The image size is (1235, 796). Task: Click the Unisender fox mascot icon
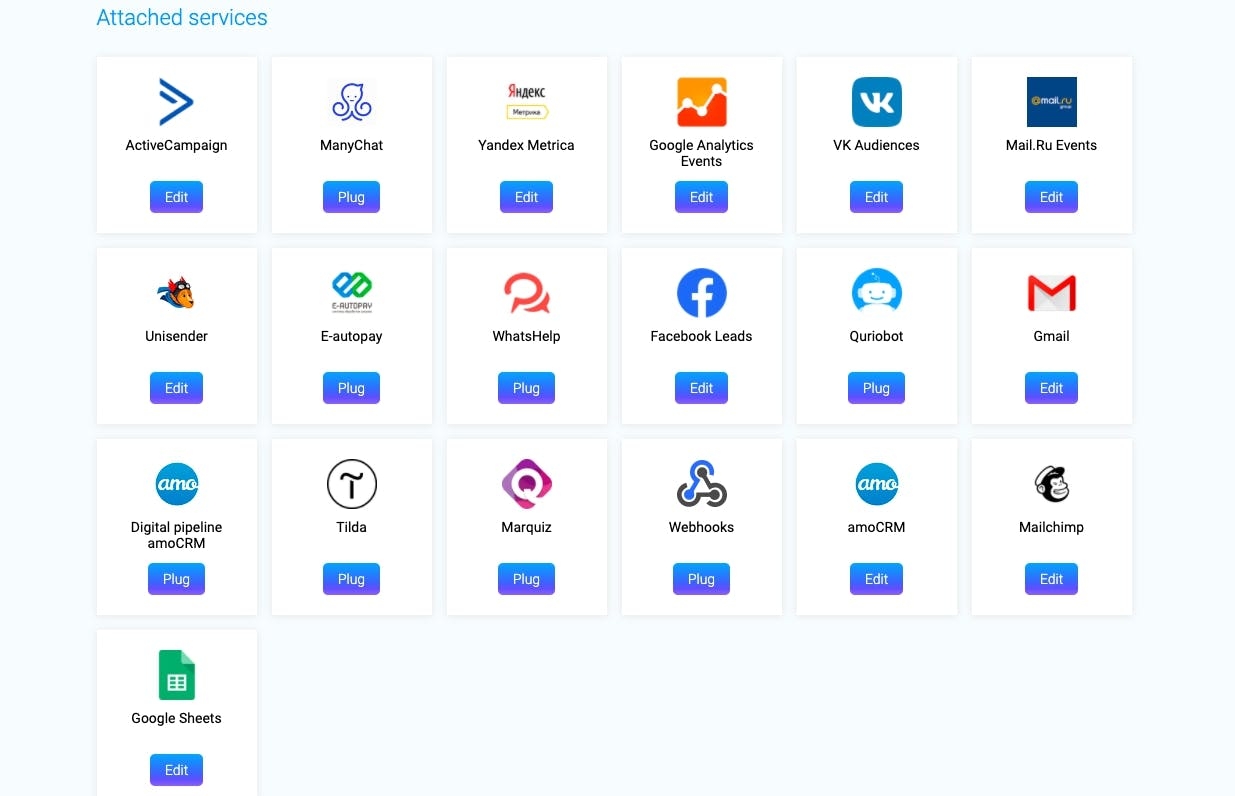coord(176,293)
